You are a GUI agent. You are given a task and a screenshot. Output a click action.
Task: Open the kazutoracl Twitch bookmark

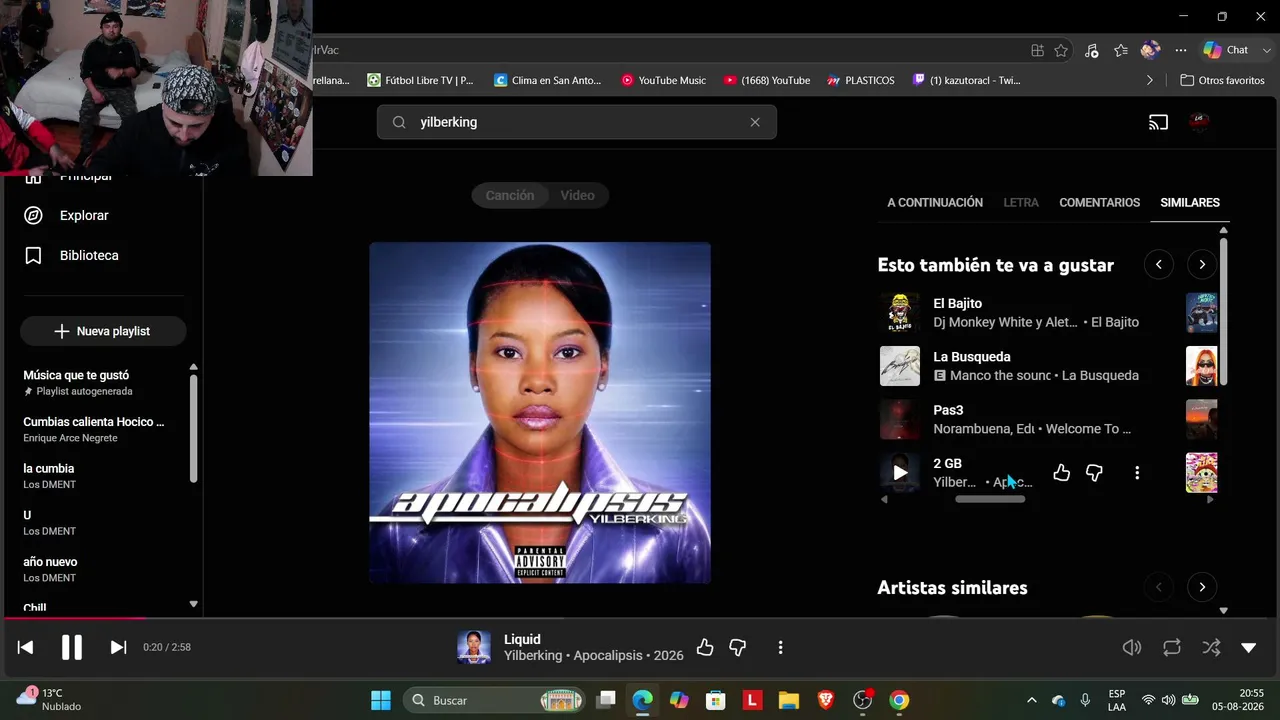967,80
